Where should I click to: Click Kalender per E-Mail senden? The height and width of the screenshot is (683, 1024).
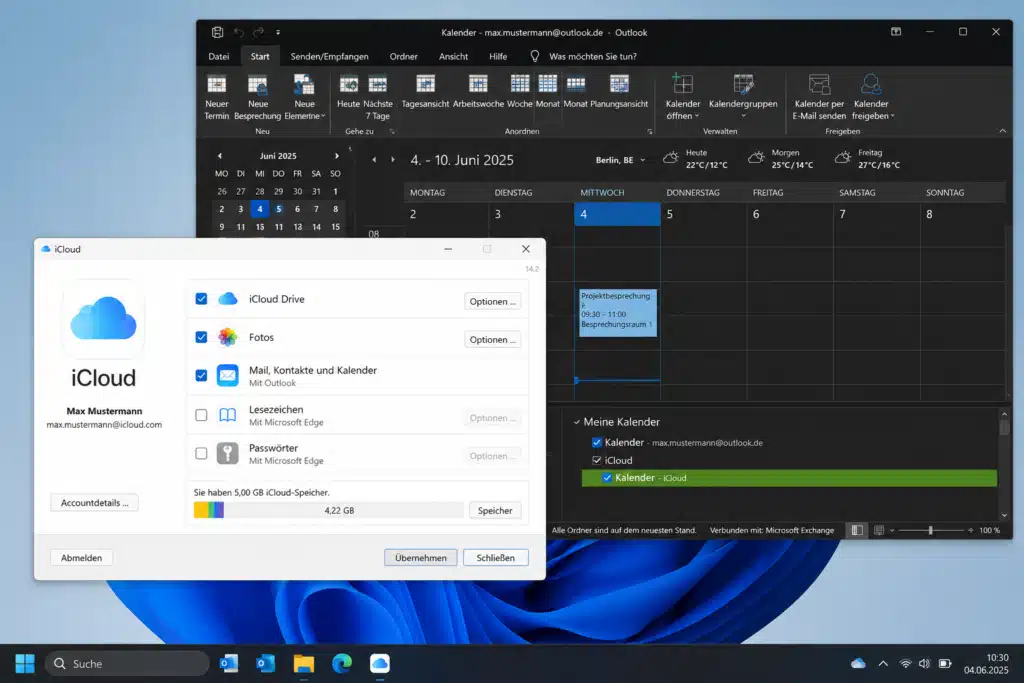pos(819,97)
